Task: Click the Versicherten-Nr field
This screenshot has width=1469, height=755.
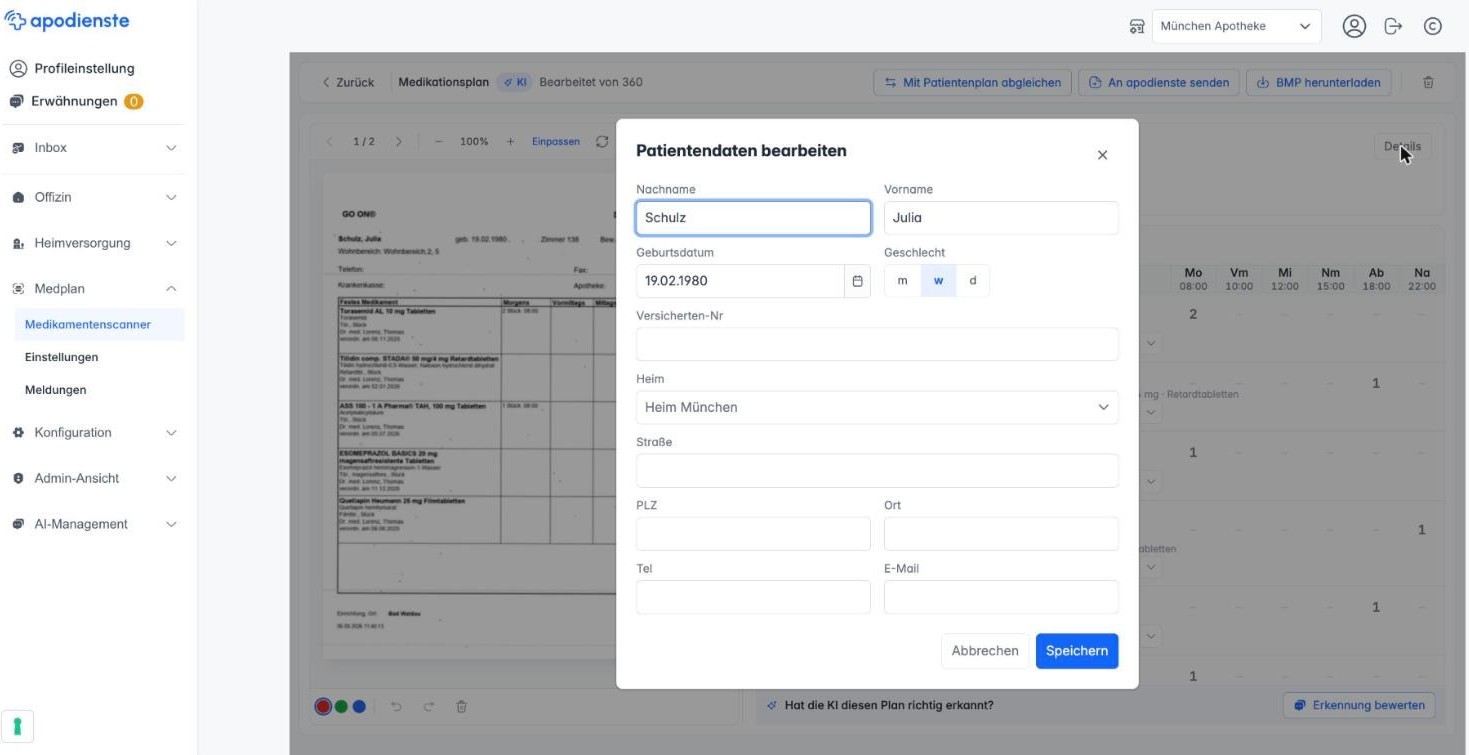Action: point(877,344)
